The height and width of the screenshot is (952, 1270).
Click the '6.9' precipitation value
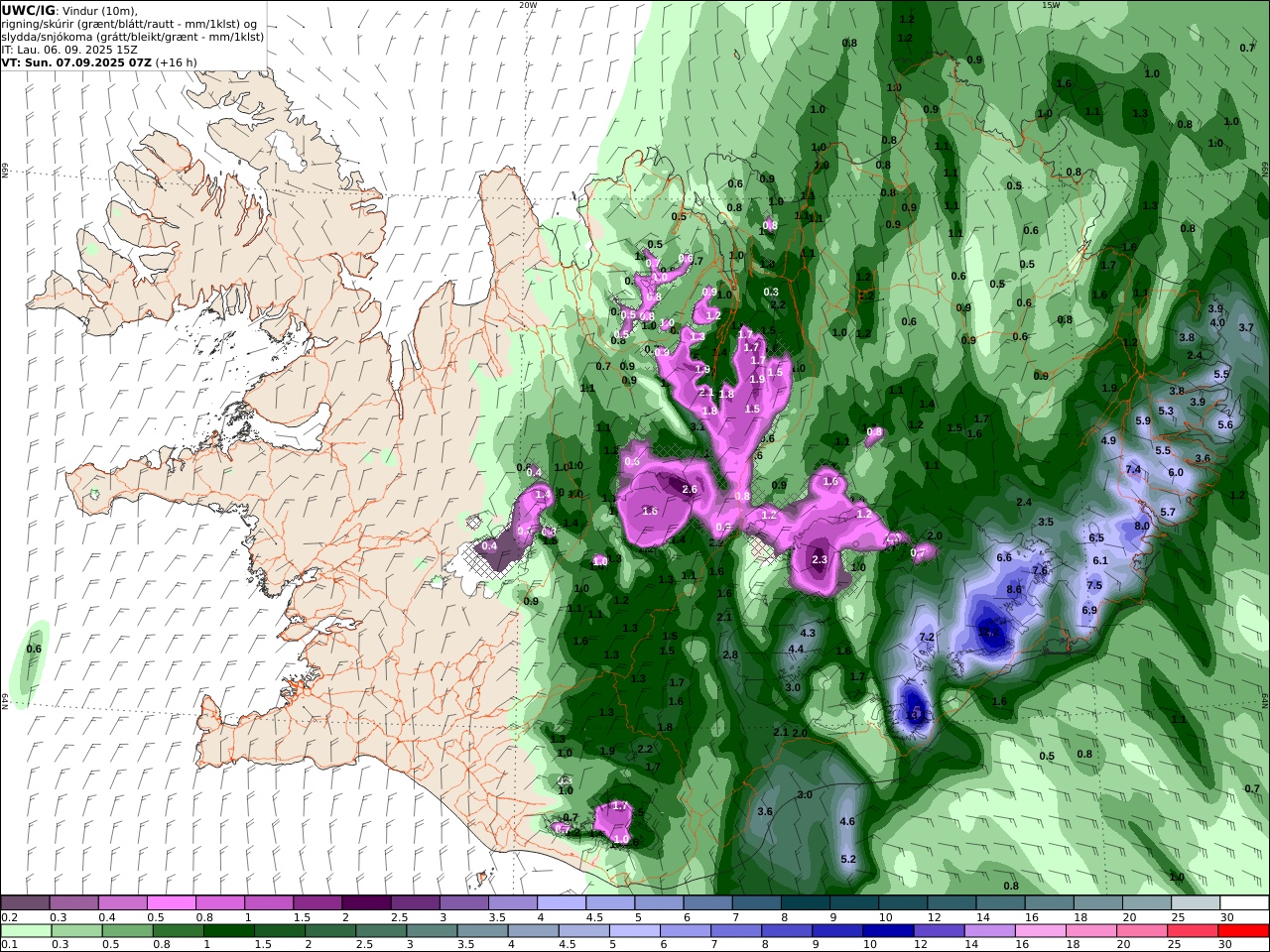point(1089,610)
